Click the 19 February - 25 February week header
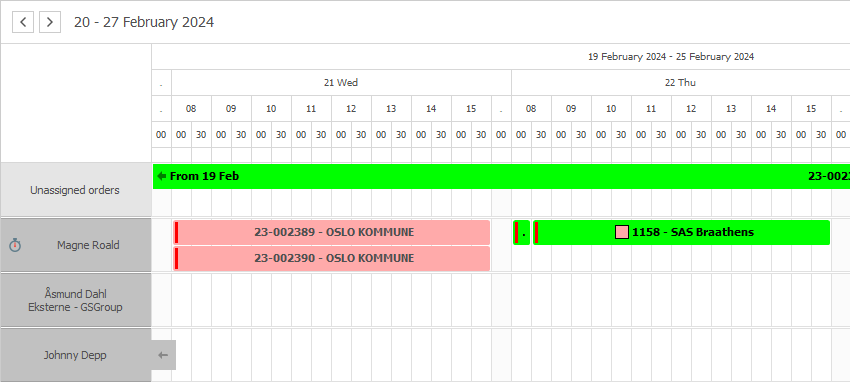The width and height of the screenshot is (850, 382). pos(671,56)
